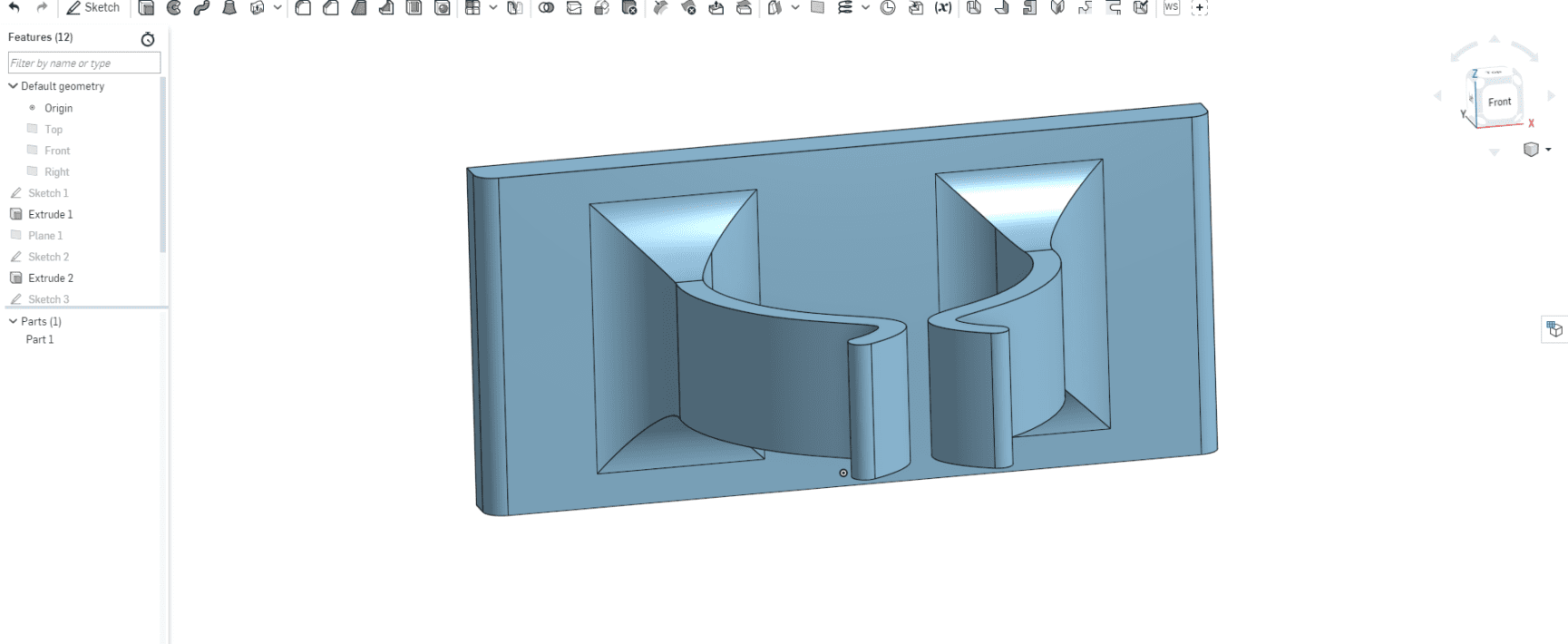Select the Split tool
Screen dimensions: 1568x644
coord(574,7)
